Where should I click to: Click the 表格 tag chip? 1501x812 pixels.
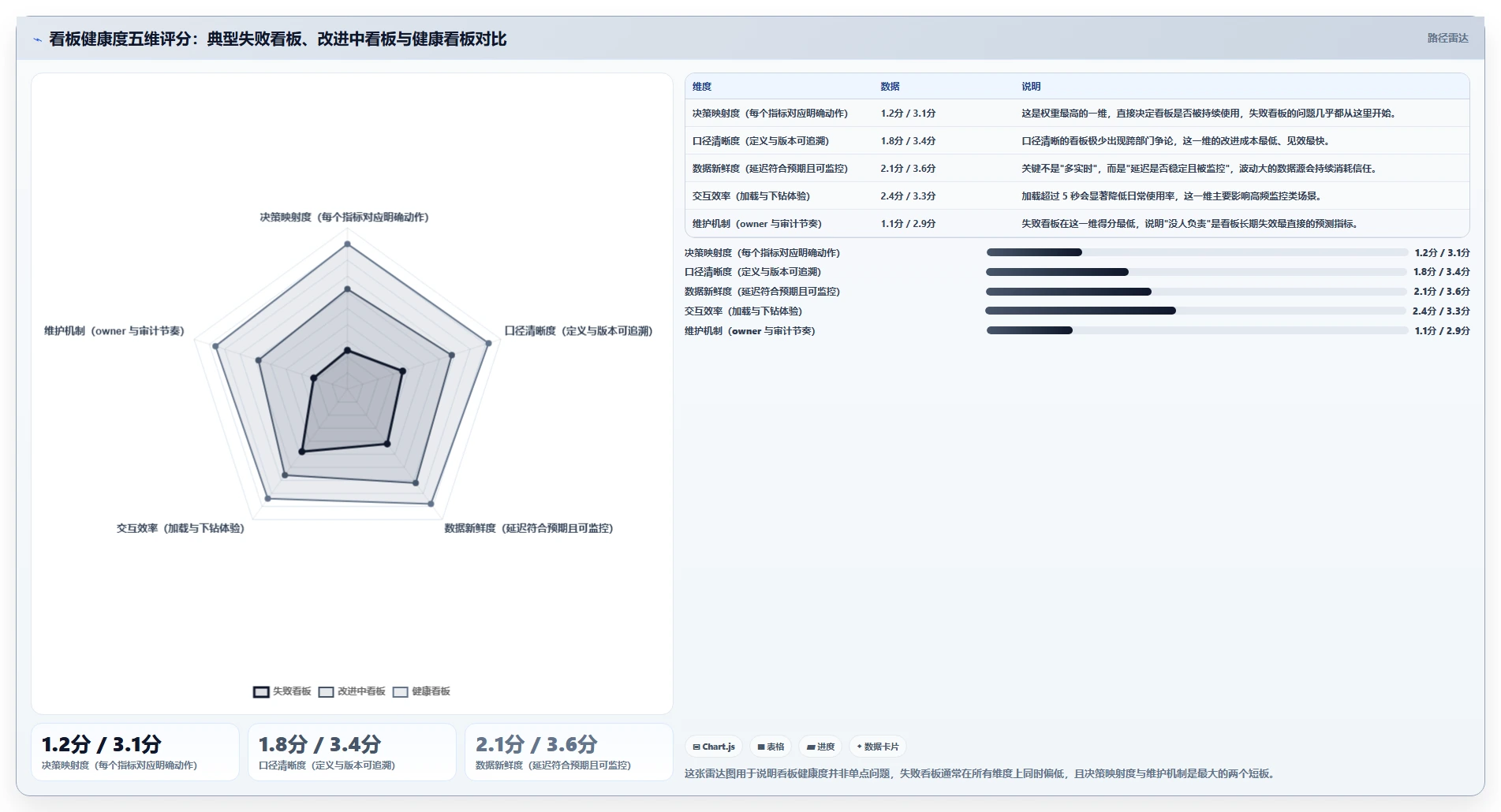[x=771, y=747]
